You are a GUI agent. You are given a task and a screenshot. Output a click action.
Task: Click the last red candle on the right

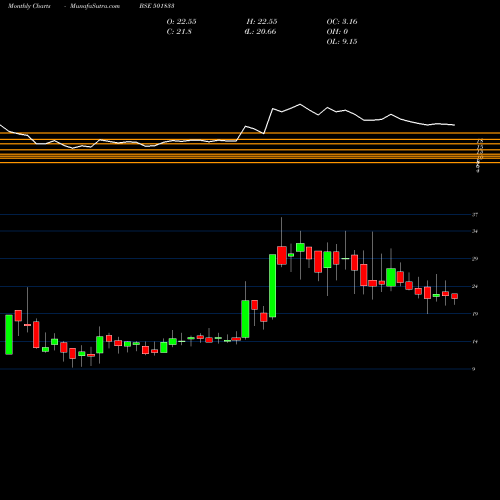point(454,296)
